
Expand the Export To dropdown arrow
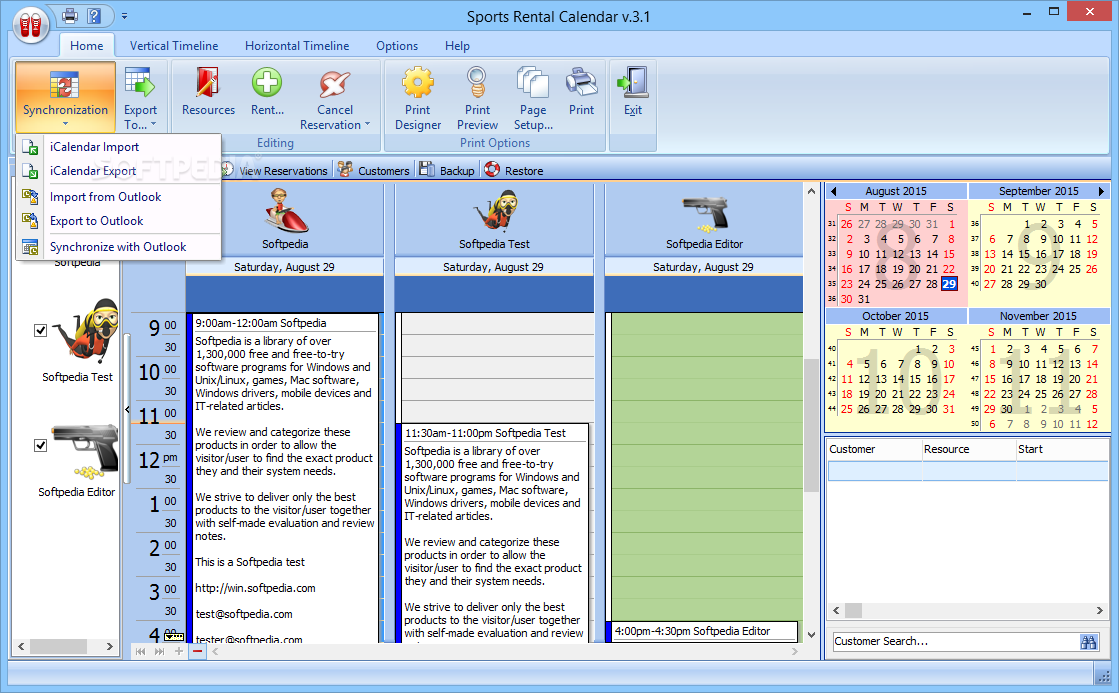(153, 124)
